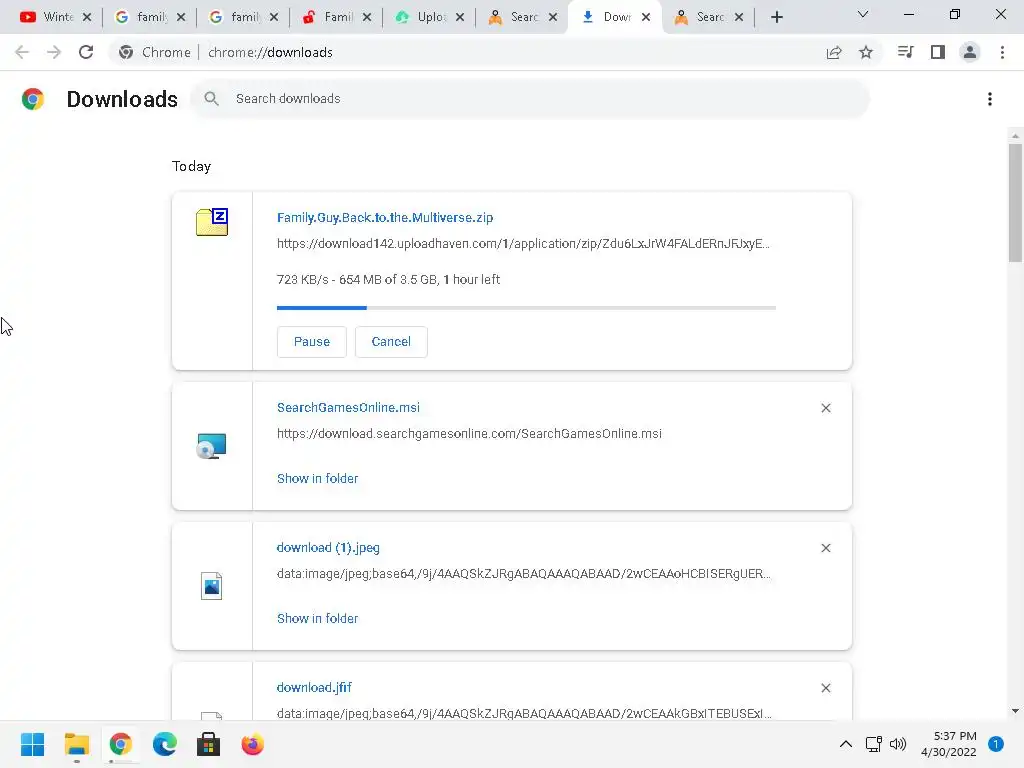This screenshot has width=1024, height=768.
Task: Click the 723 KB/s download status text
Action: coord(389,280)
